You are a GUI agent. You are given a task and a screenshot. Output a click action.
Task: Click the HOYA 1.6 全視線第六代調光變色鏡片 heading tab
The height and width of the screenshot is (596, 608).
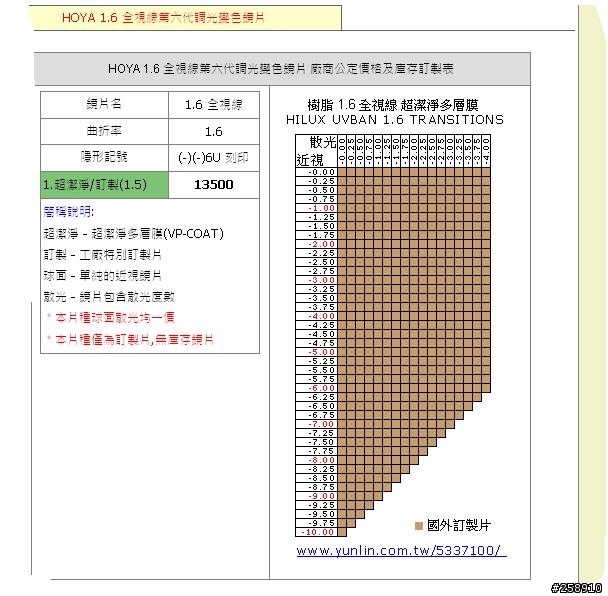186,18
